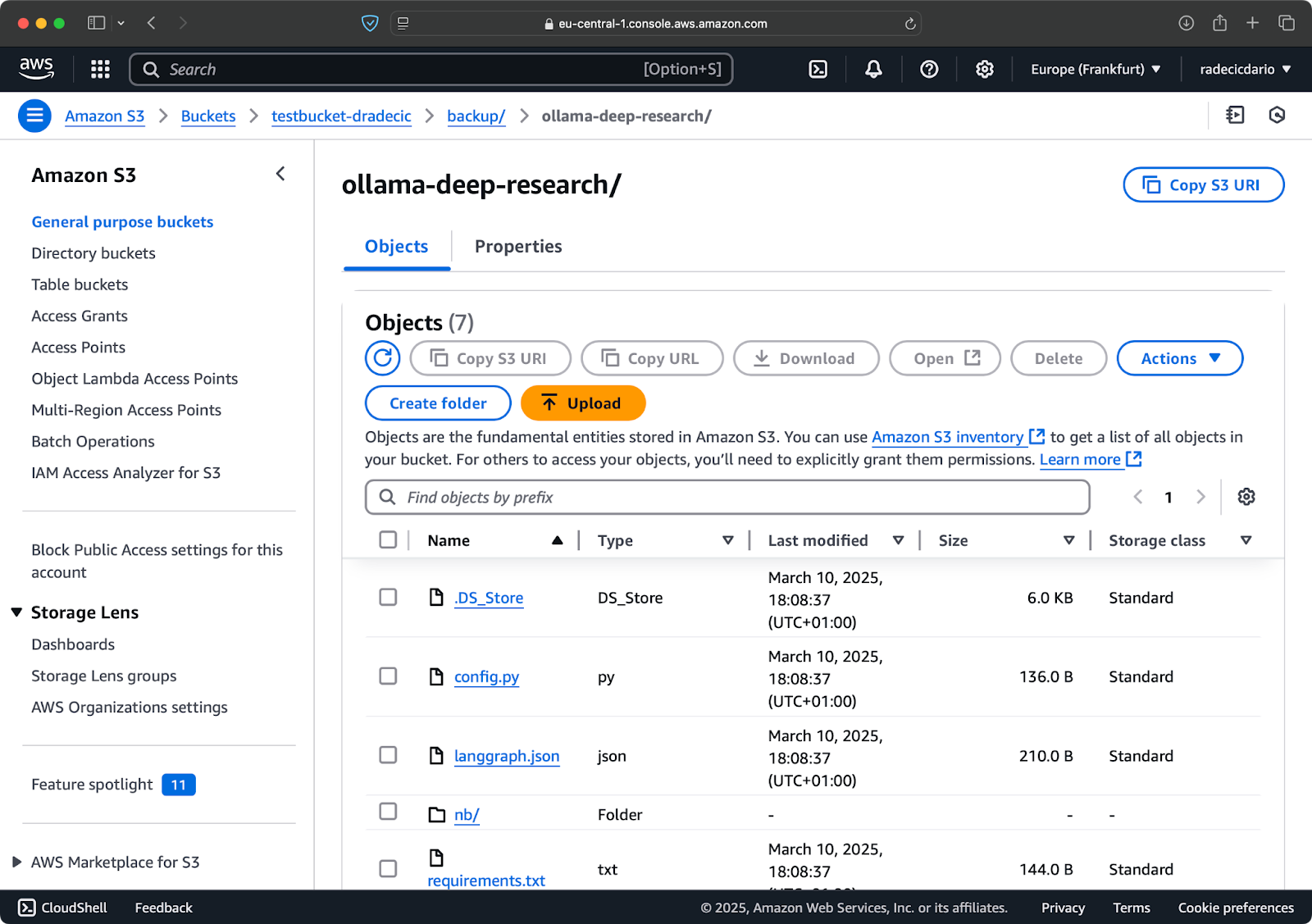
Task: Open Batch Operations in sidebar
Action: tap(93, 441)
